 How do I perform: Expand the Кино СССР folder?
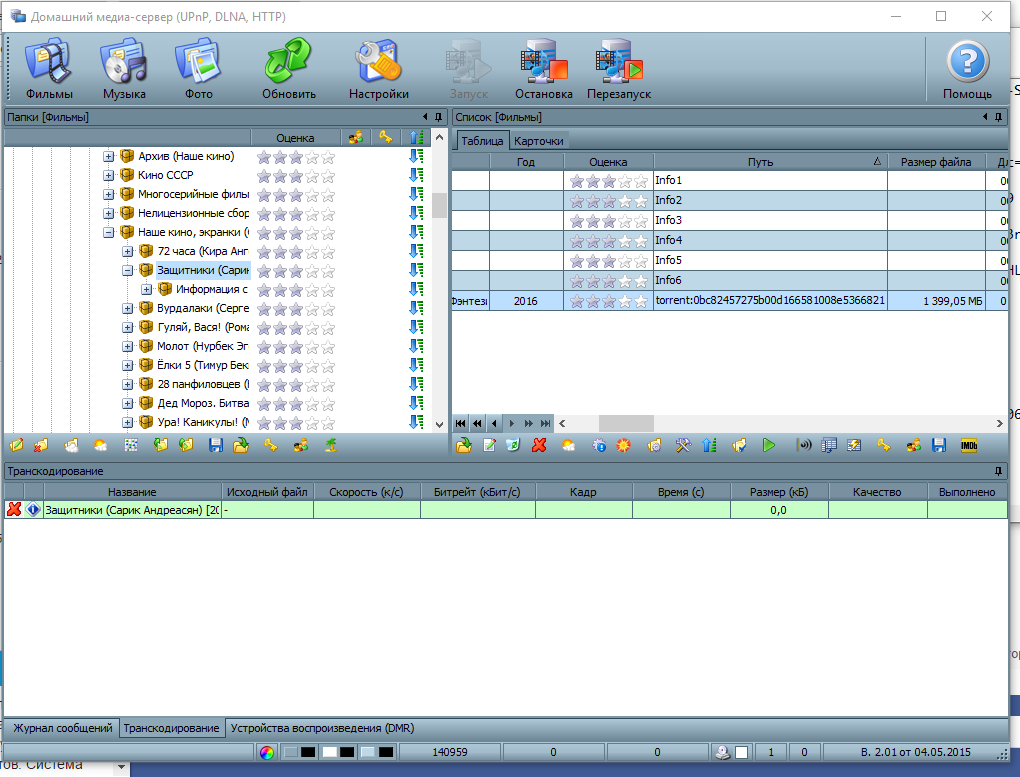[109, 175]
